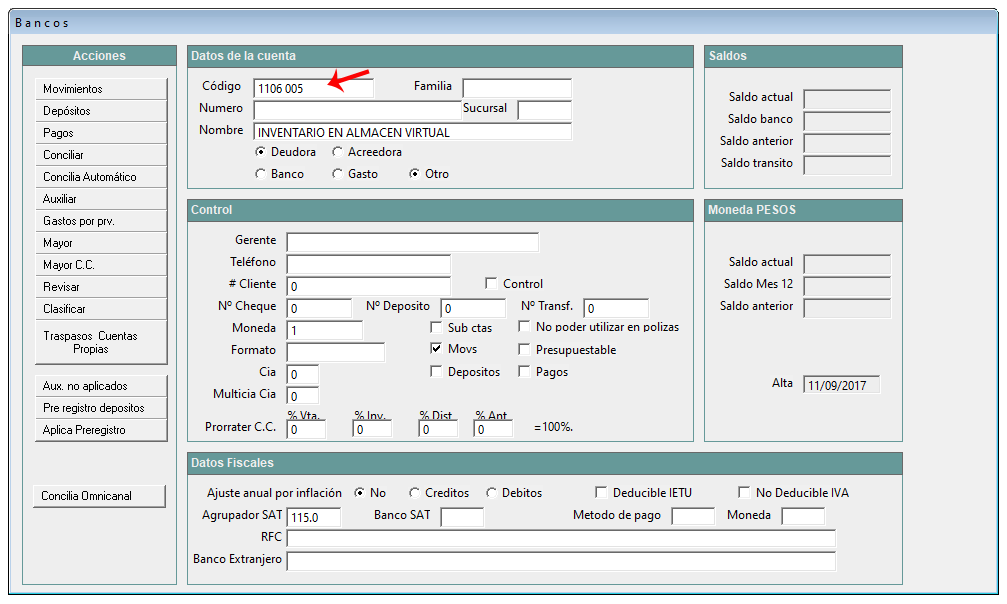Screen dimensions: 1007x604
Task: Select the Deudora radio button
Action: click(x=260, y=152)
